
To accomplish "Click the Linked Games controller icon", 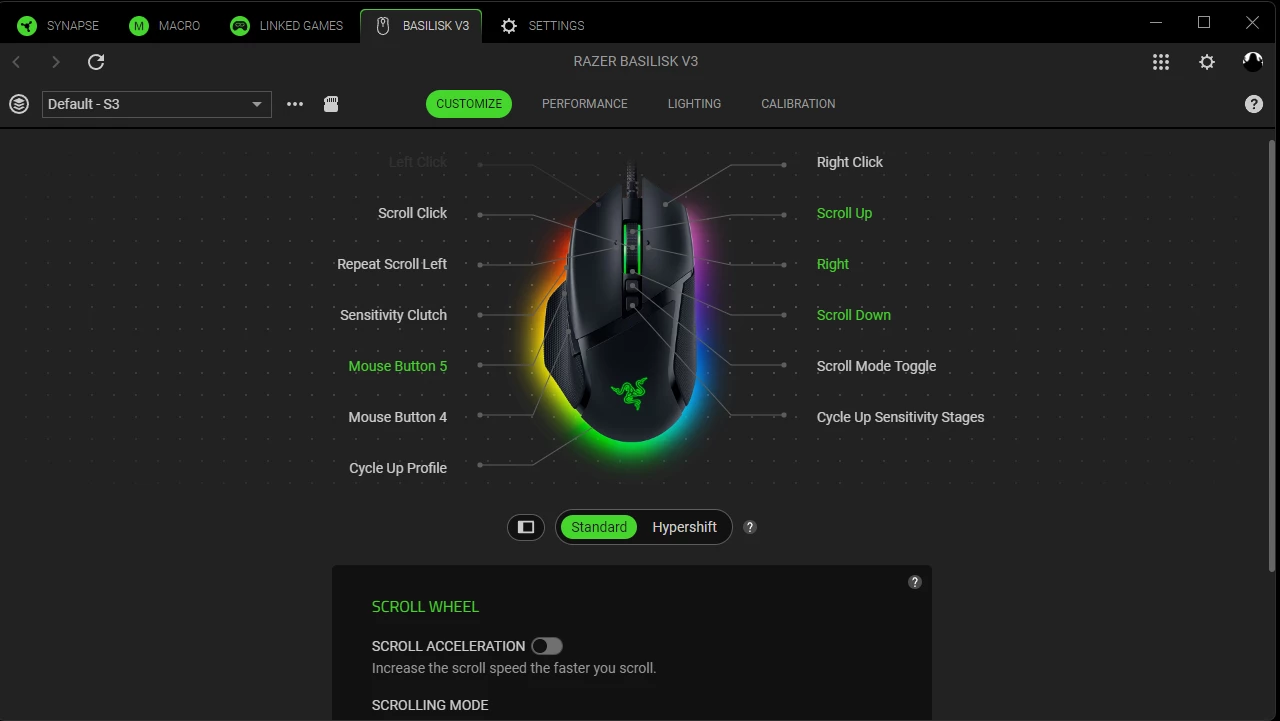I will [240, 26].
